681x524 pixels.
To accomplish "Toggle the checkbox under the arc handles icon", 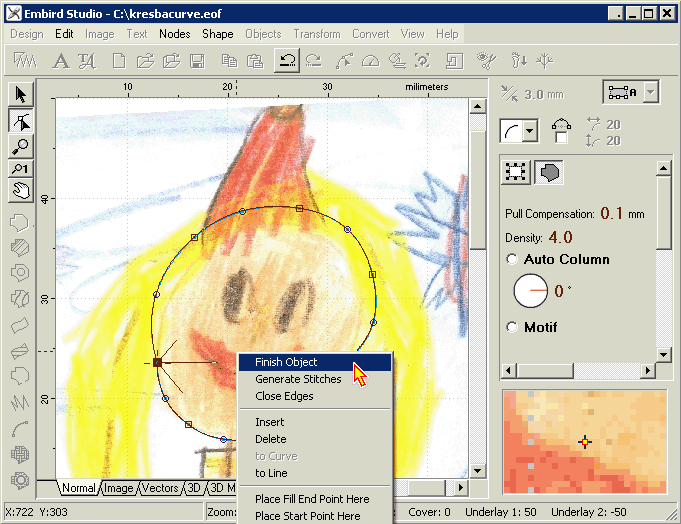I will 561,138.
